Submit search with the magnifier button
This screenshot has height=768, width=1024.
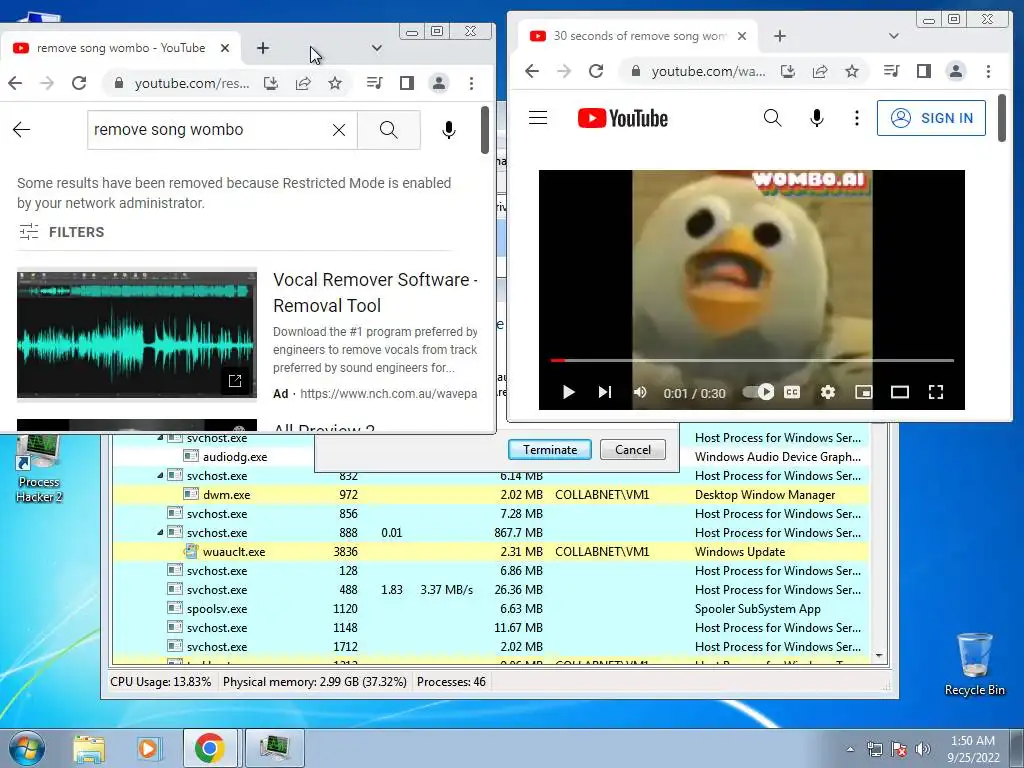(x=389, y=130)
